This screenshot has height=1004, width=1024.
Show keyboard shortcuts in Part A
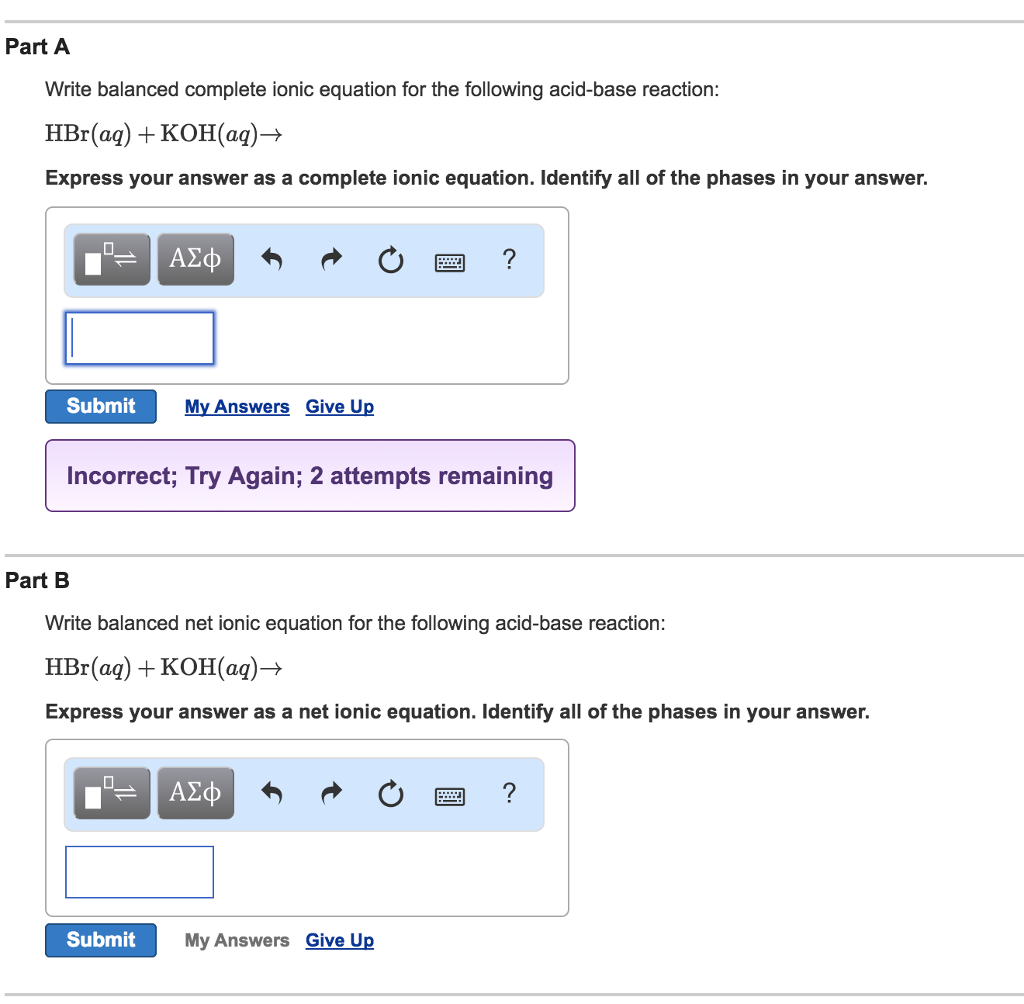[x=450, y=262]
